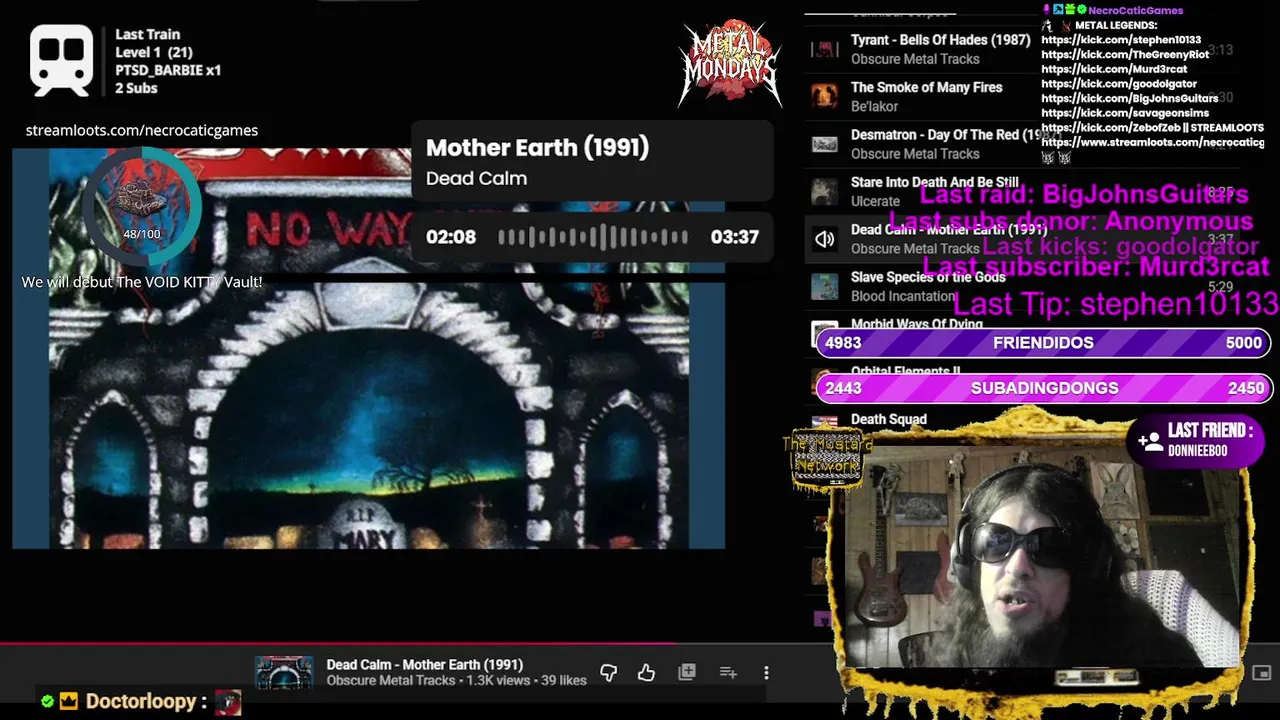
Task: Click Last subscriber: Murd3rcat text
Action: pyautogui.click(x=1095, y=266)
